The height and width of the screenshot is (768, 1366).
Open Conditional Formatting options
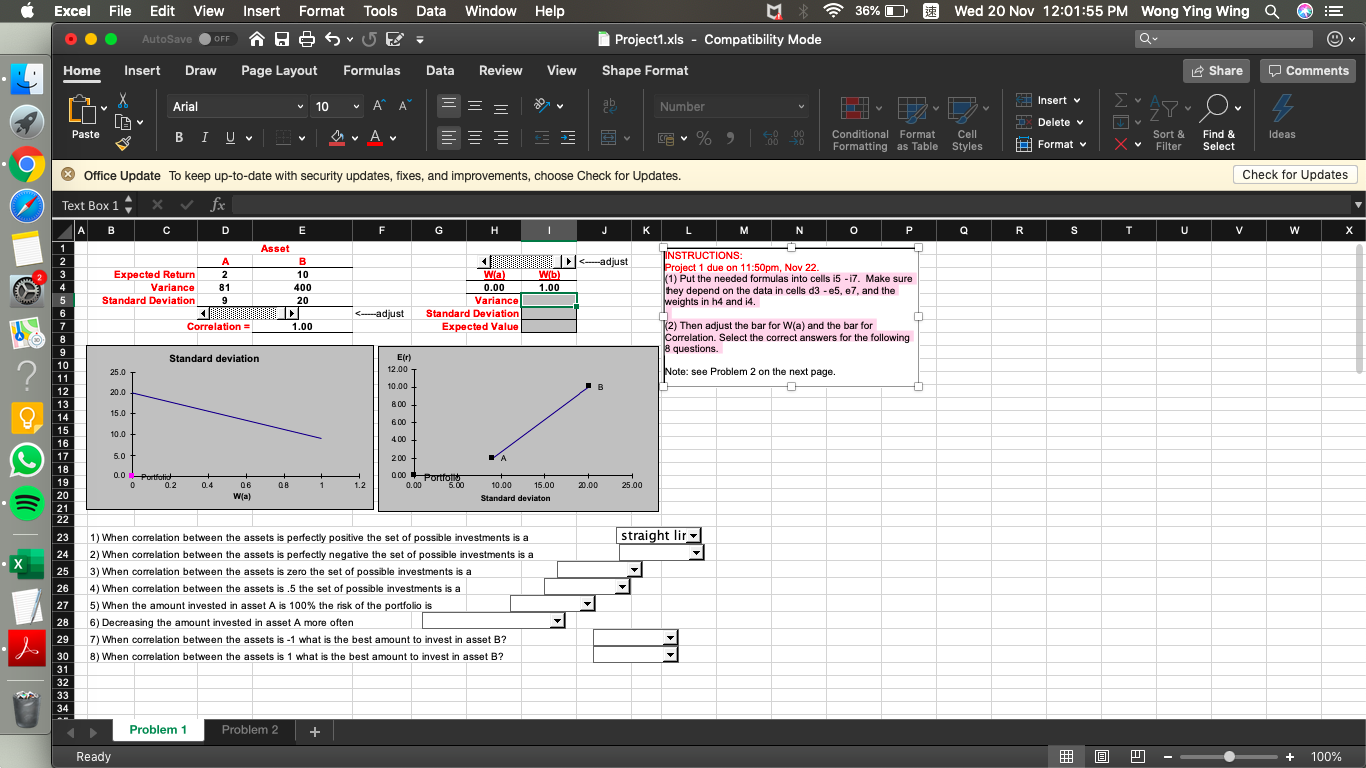click(859, 122)
